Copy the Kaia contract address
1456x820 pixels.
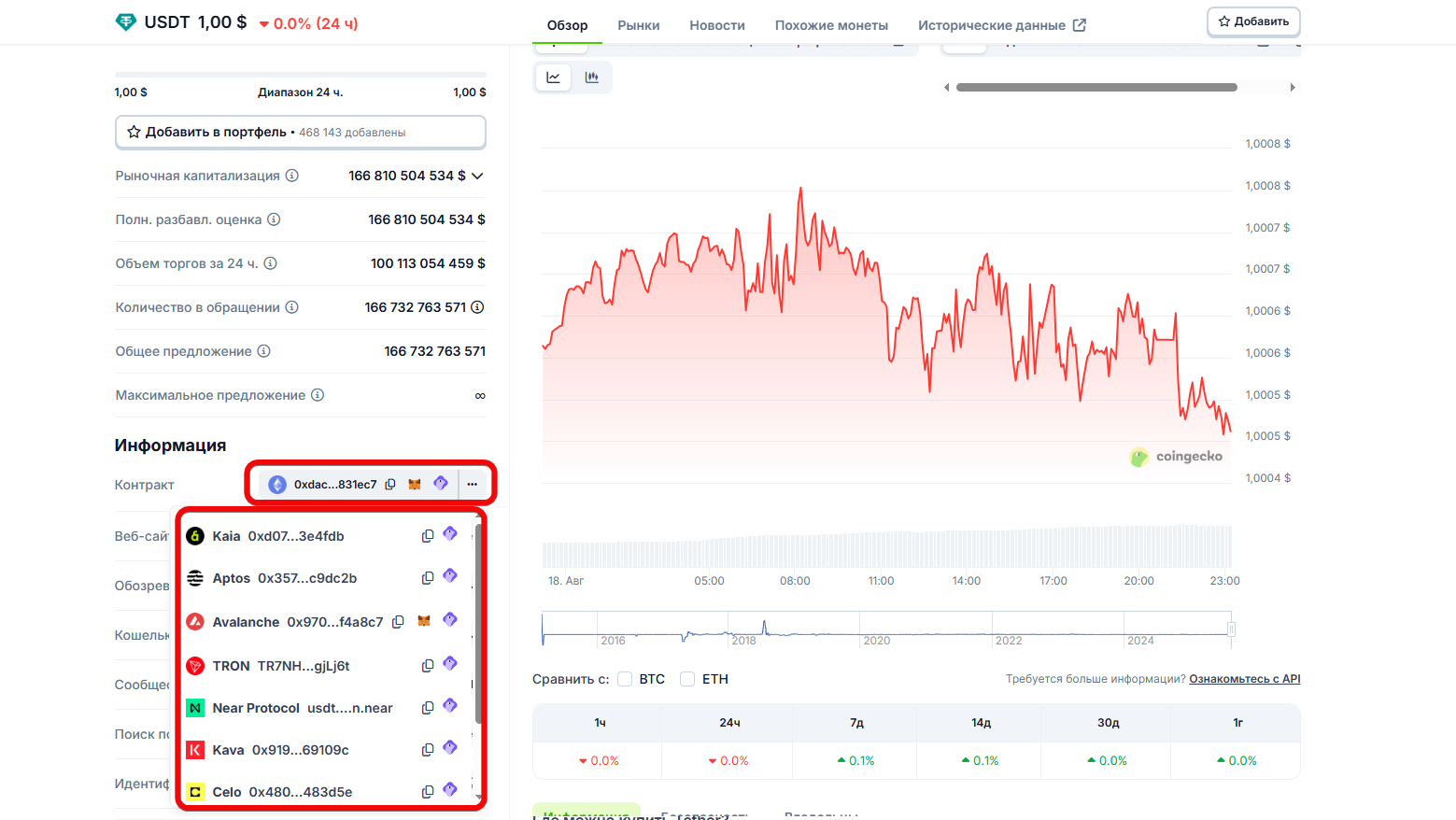click(428, 536)
